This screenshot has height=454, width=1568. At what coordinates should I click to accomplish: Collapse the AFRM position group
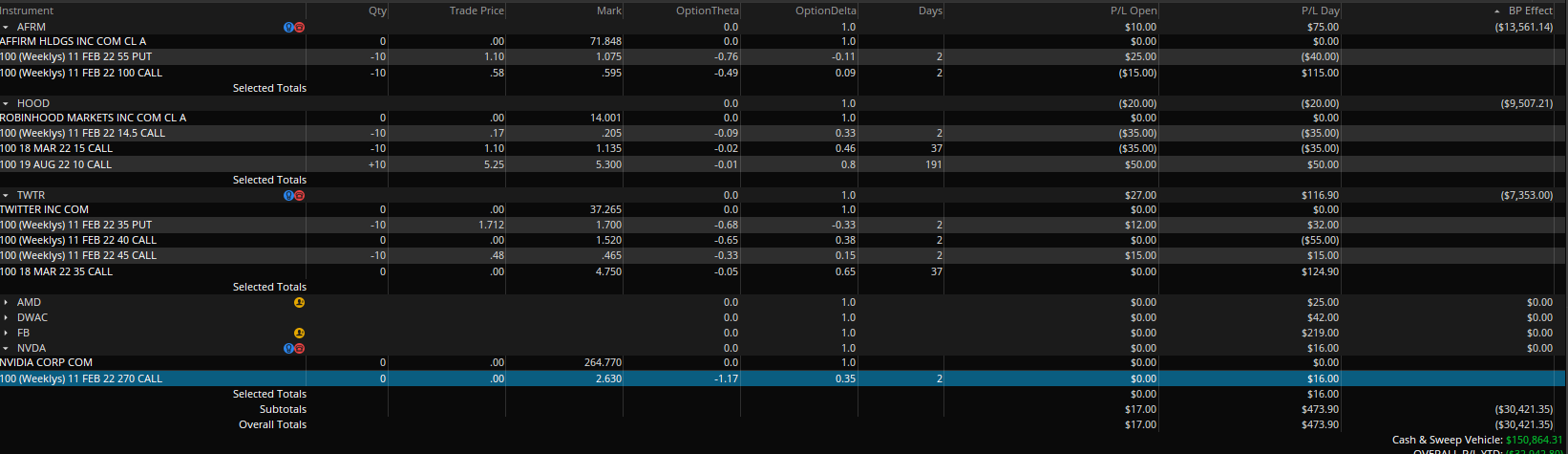click(x=6, y=27)
